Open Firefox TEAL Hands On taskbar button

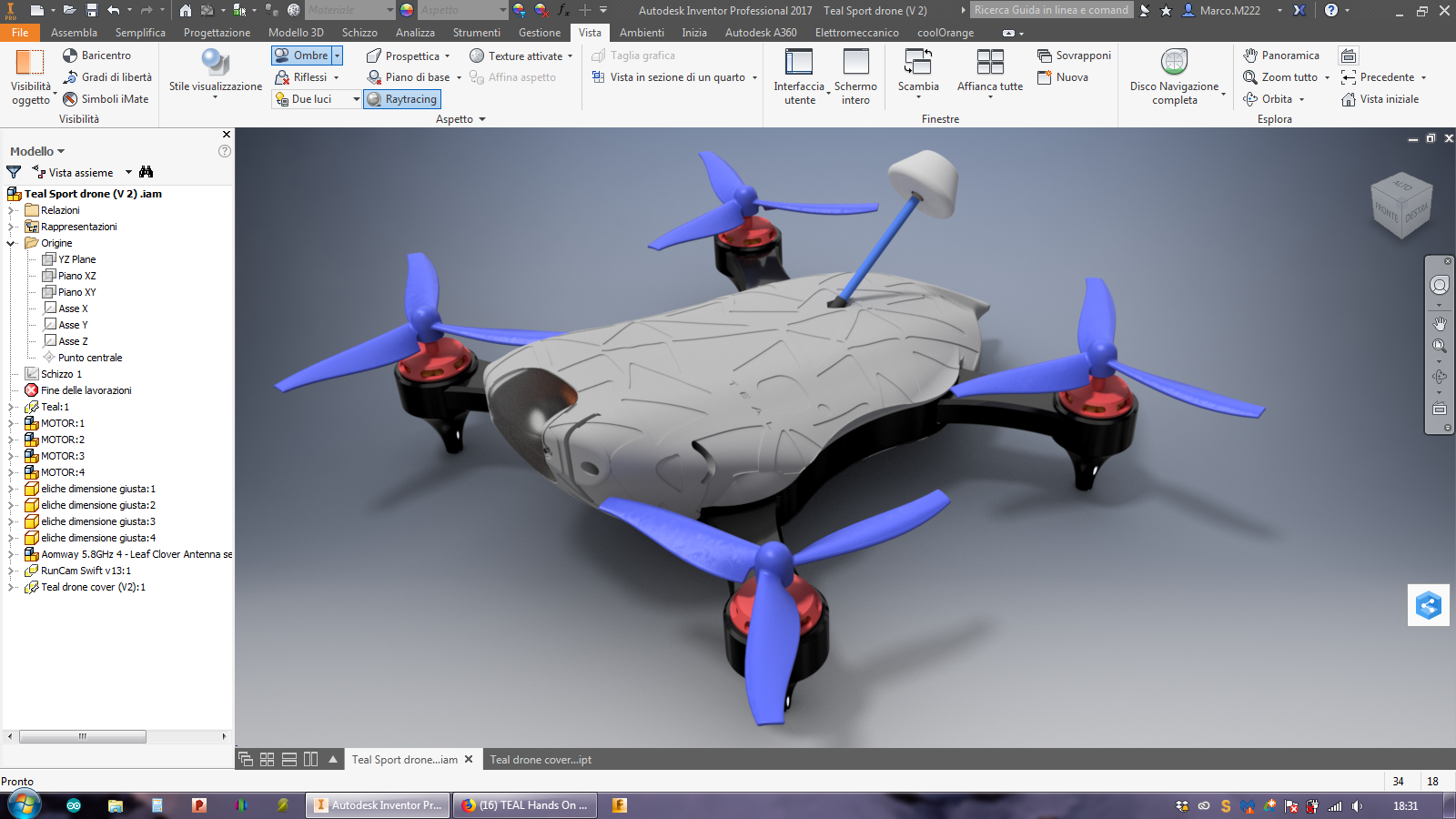(x=525, y=805)
